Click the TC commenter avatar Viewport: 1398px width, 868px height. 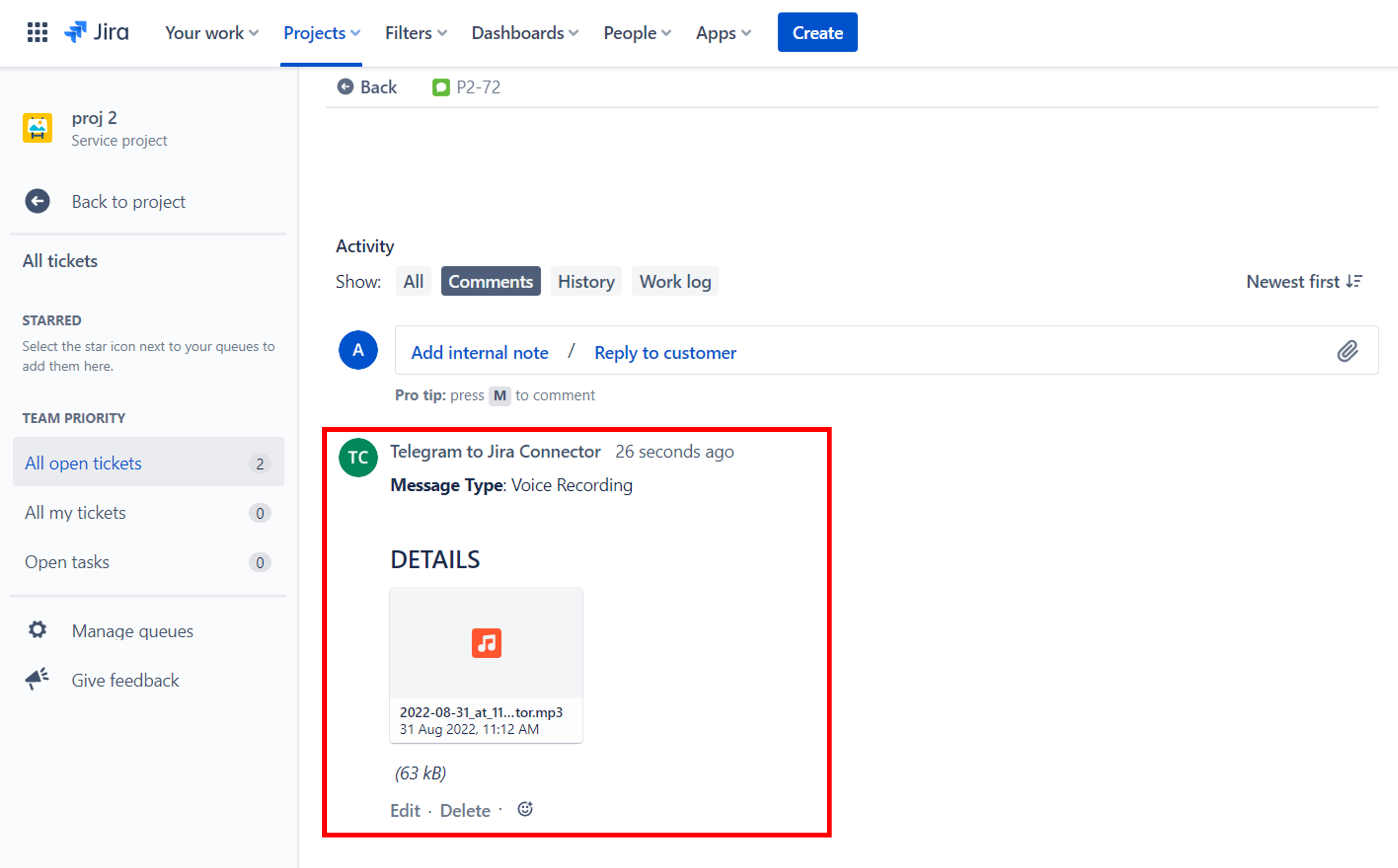(358, 458)
